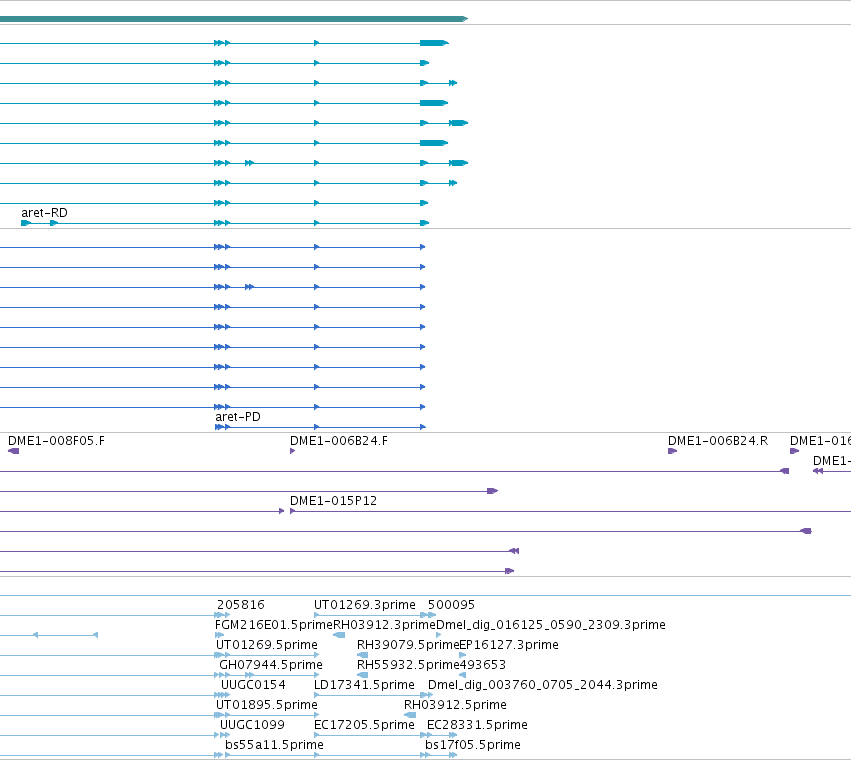Select the 500095 feature label
Viewport: 851px width, 760px height.
(451, 605)
